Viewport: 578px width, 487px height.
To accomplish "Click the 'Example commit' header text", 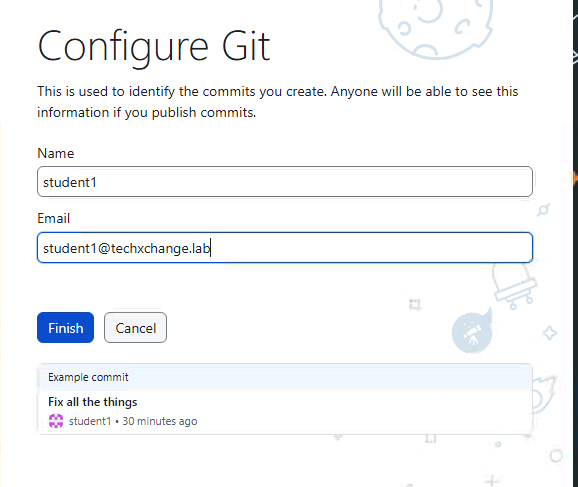I will (x=88, y=377).
